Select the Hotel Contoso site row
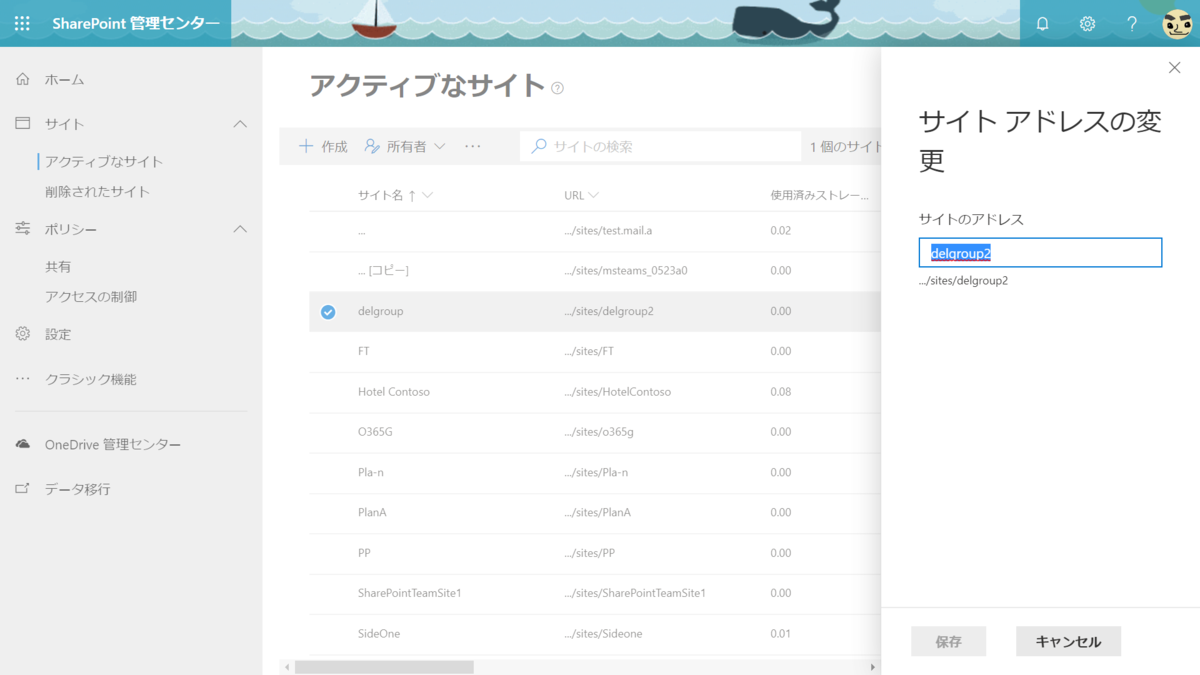This screenshot has width=1200, height=675. coord(594,392)
